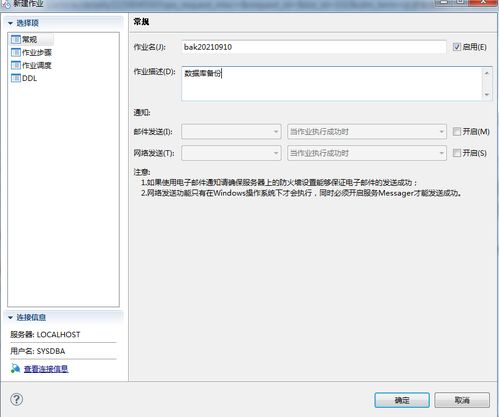Open the 邮件发送 operator dropdown
This screenshot has height=417, width=499.
231,132
